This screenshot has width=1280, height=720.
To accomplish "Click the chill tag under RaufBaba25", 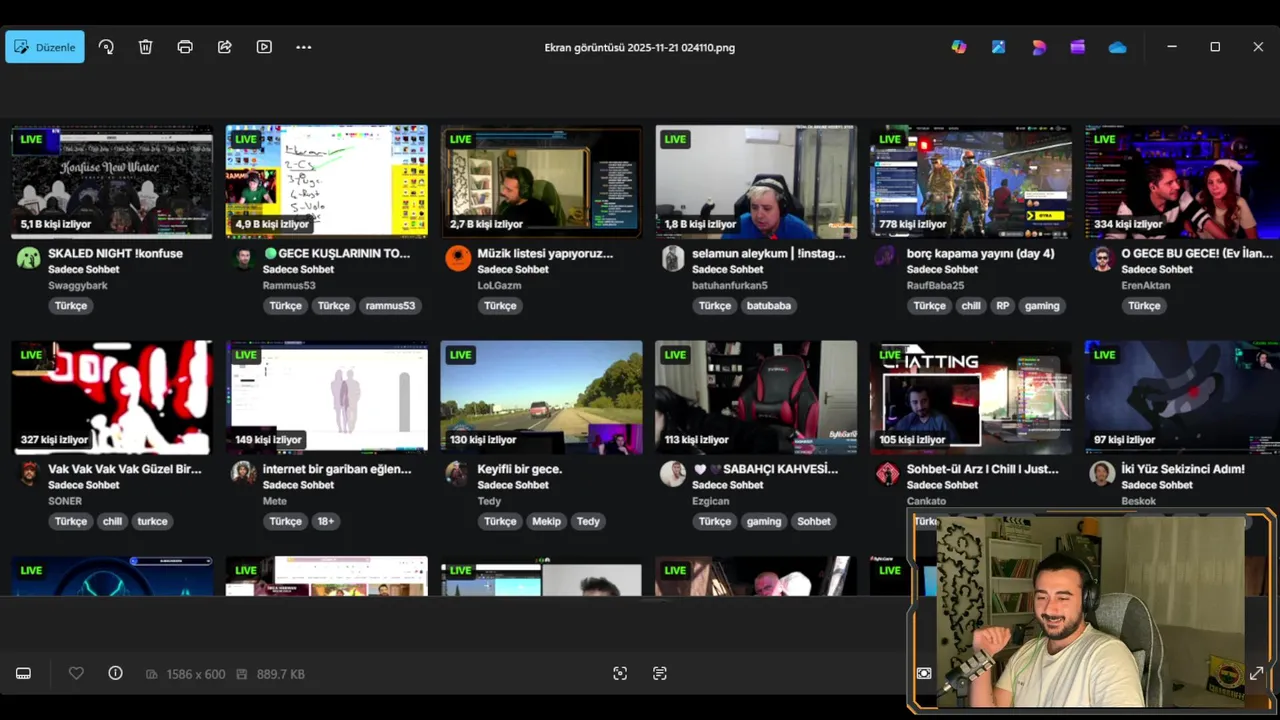I will pyautogui.click(x=971, y=306).
